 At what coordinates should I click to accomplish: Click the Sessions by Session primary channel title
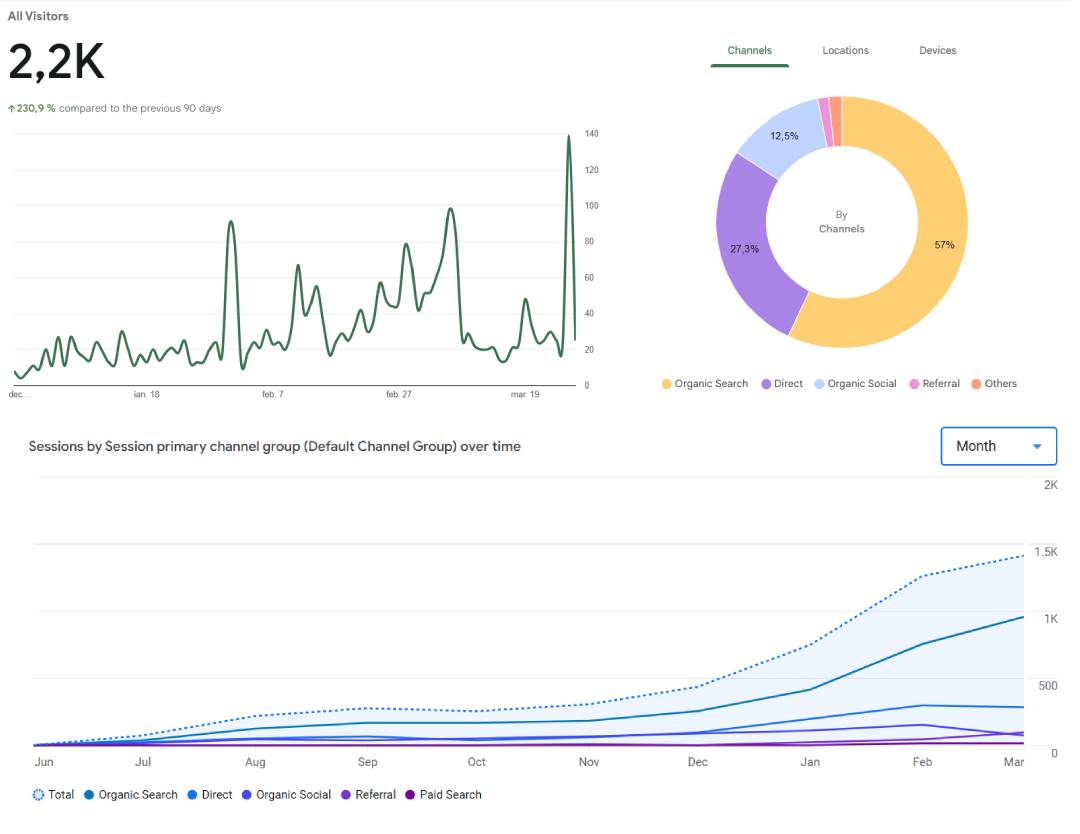click(274, 446)
